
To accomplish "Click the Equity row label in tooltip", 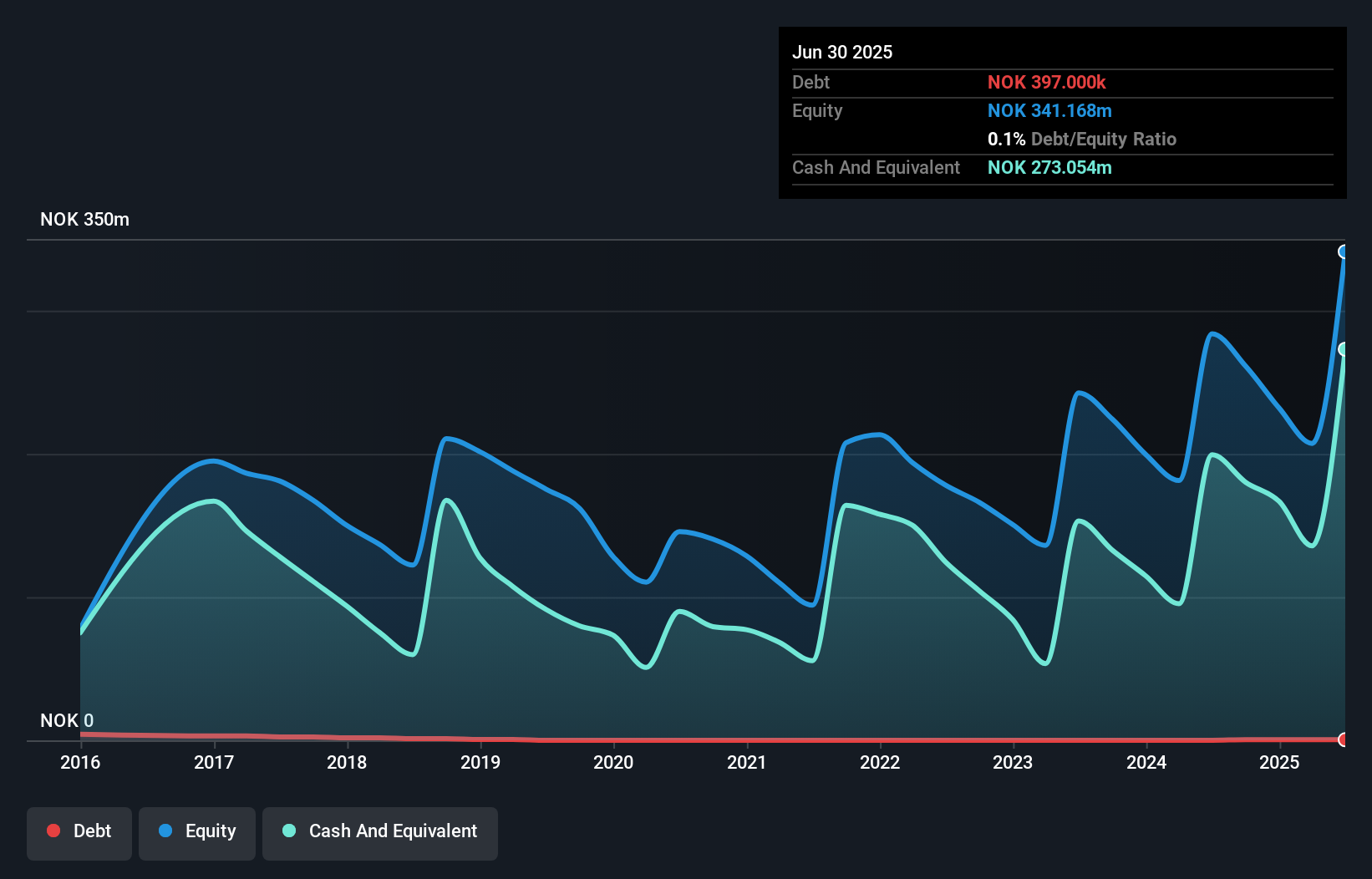I will [817, 111].
